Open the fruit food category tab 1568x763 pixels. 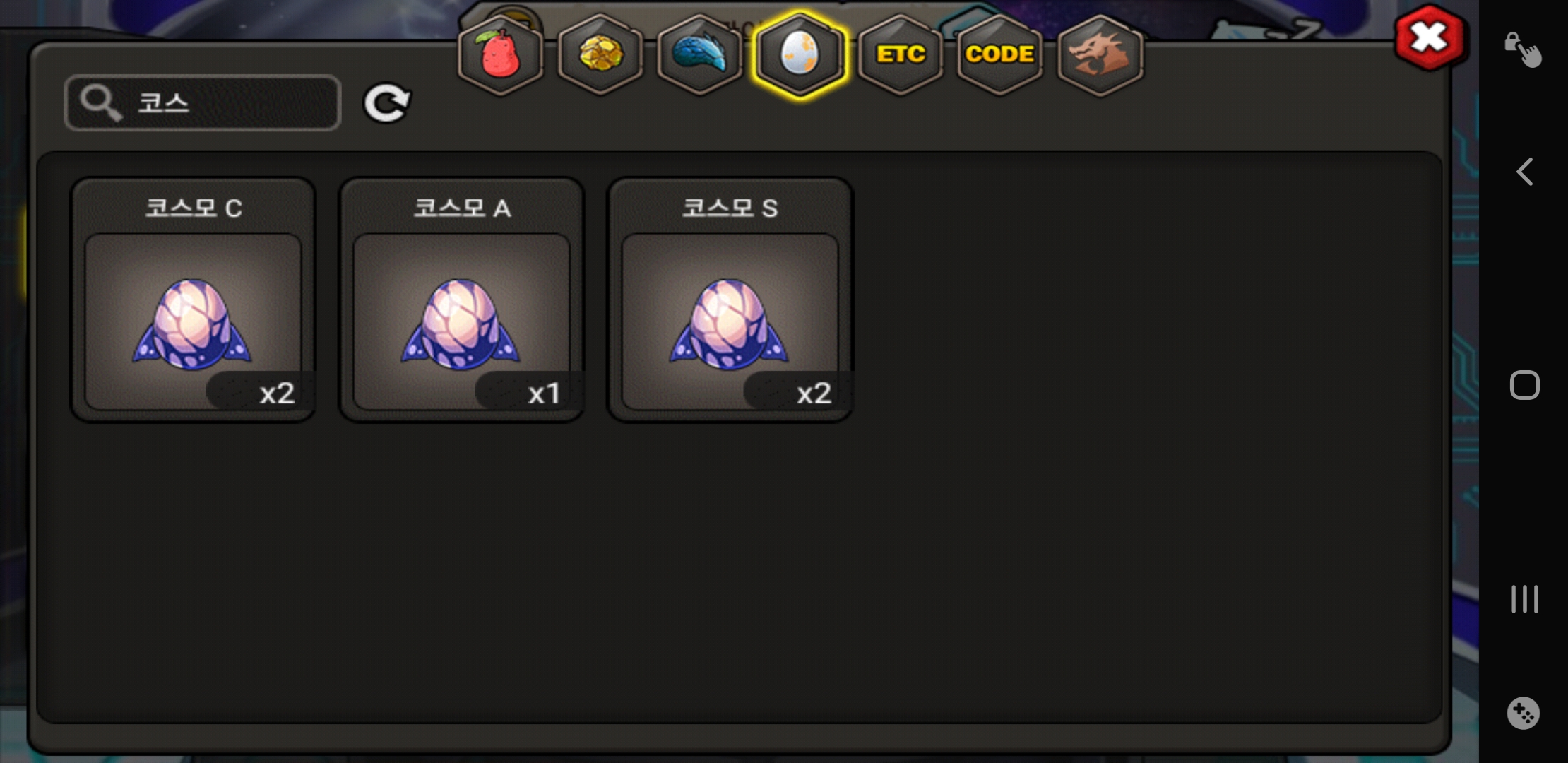[500, 54]
